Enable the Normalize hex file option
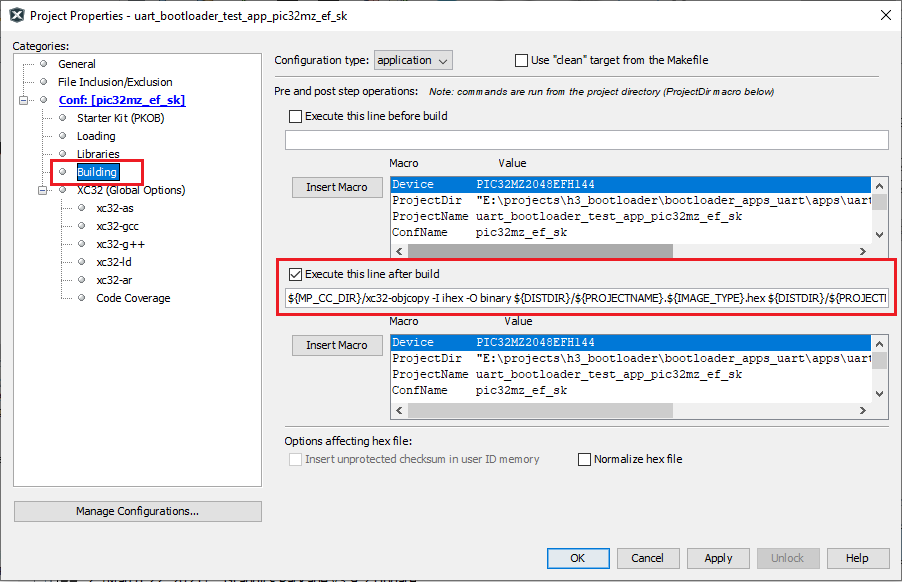Image resolution: width=902 pixels, height=582 pixels. pyautogui.click(x=584, y=458)
